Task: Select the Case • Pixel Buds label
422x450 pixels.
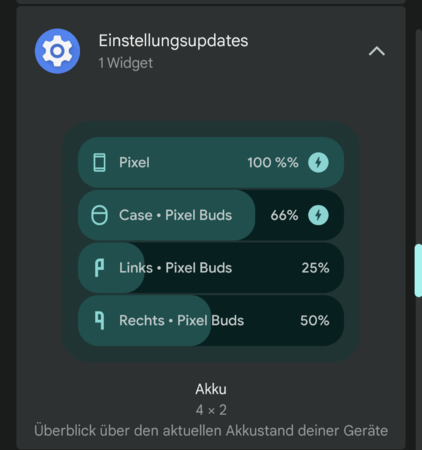Action: (175, 215)
